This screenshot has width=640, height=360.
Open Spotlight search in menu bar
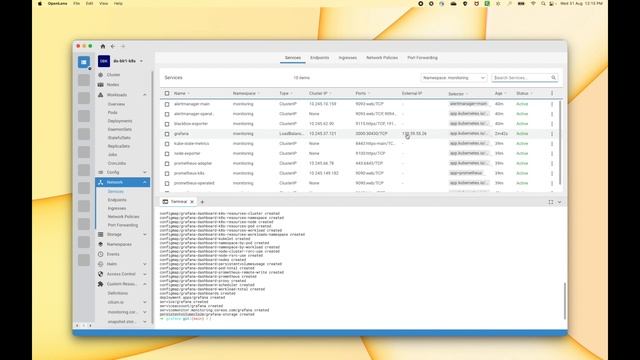tap(543, 3)
